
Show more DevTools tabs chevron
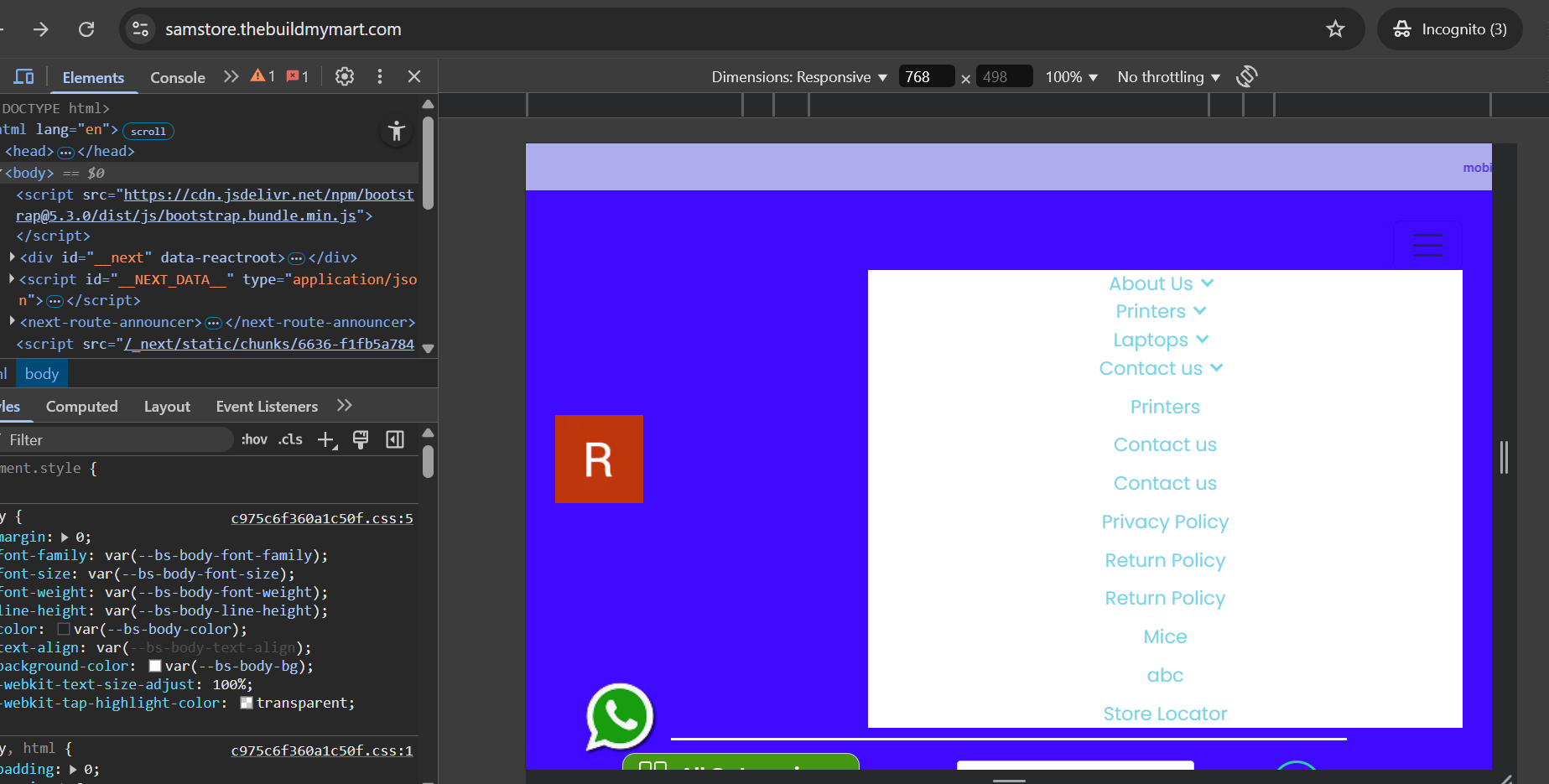click(x=231, y=77)
